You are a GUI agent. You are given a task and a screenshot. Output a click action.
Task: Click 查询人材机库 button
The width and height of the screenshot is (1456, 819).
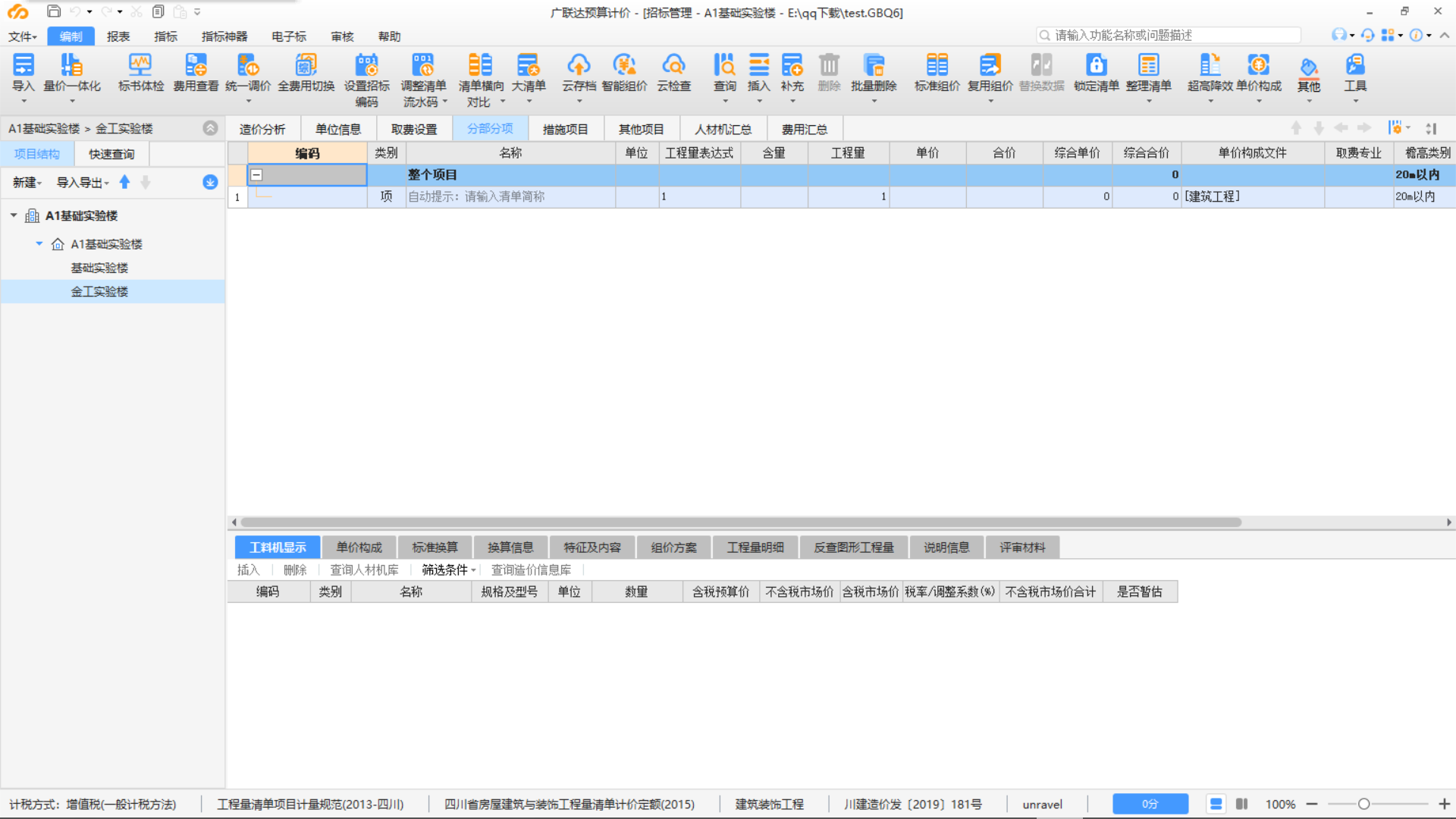(x=364, y=570)
